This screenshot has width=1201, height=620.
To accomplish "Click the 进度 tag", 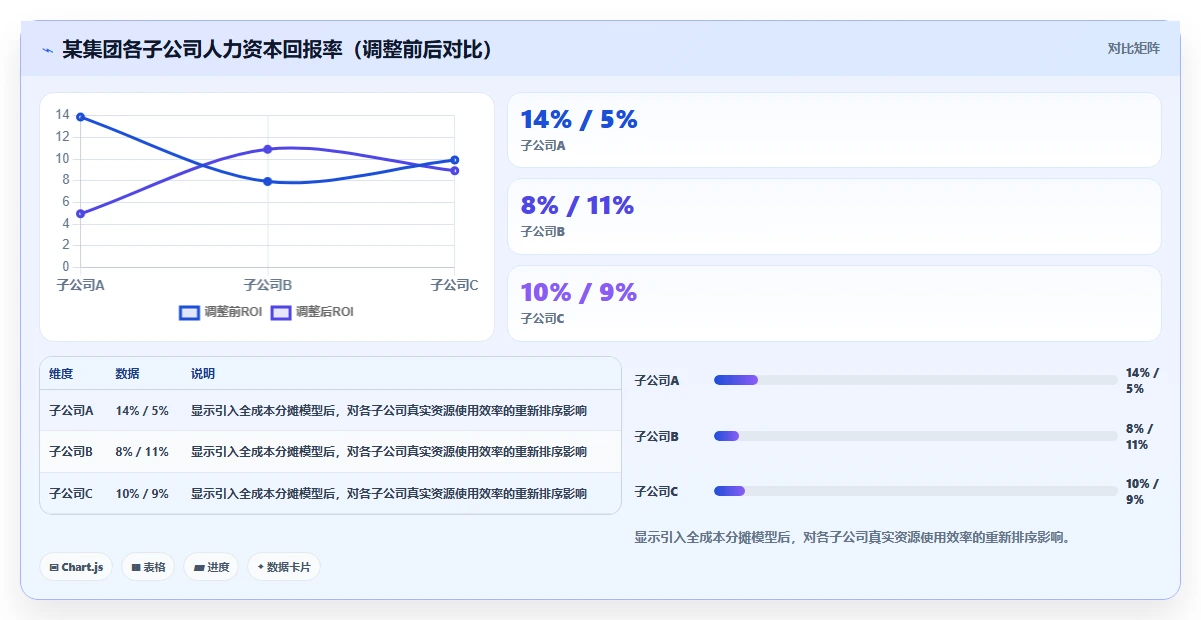I will [211, 567].
